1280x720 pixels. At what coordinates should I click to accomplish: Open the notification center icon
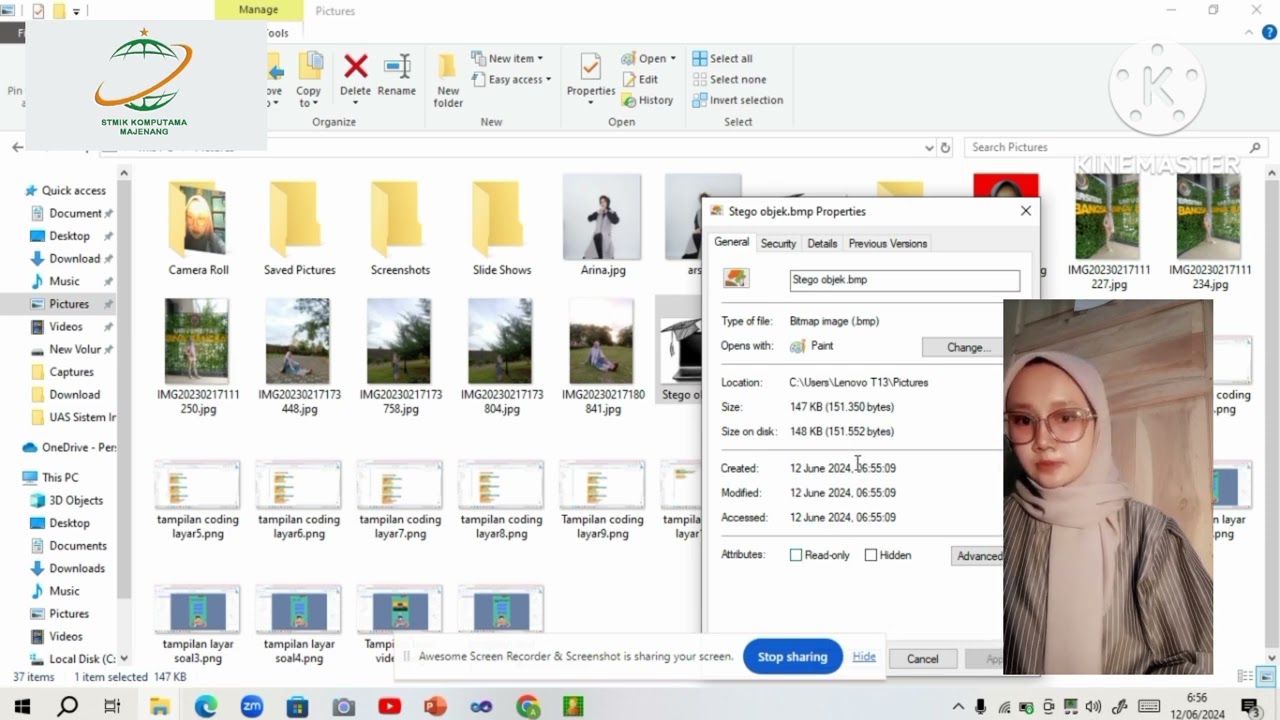[1250, 707]
